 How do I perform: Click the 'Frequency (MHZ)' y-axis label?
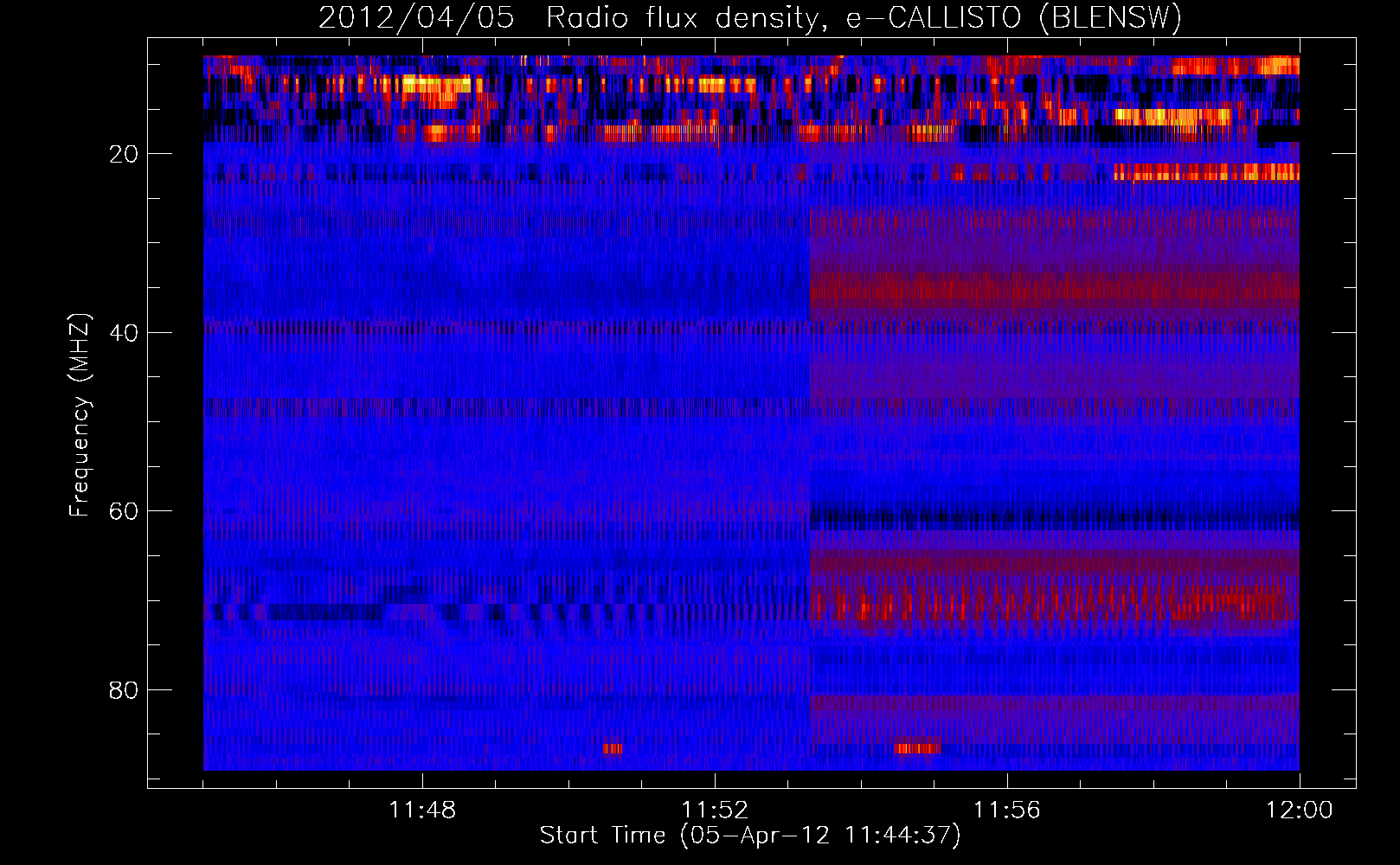[x=80, y=415]
